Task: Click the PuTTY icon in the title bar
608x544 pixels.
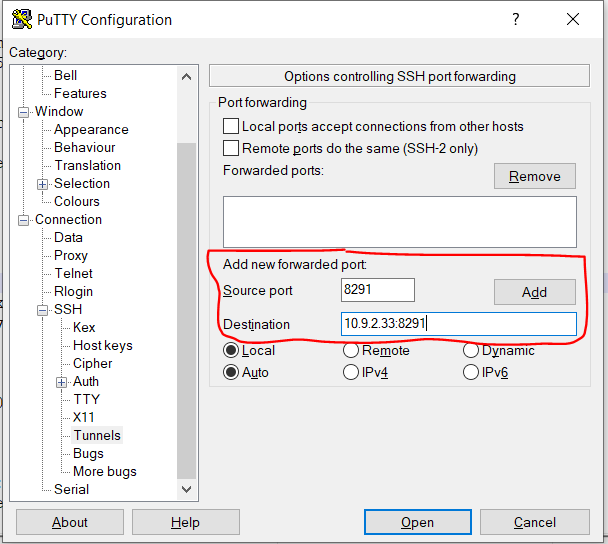Action: 22,19
